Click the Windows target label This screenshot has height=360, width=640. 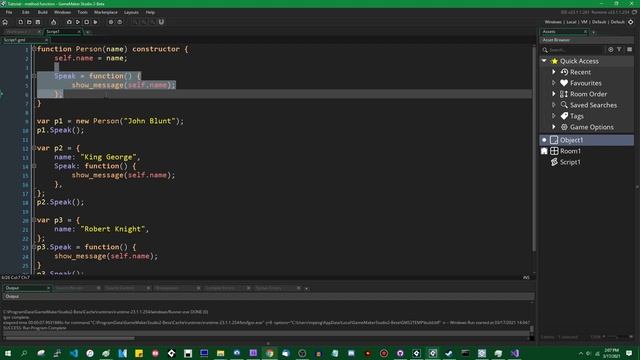pyautogui.click(x=553, y=22)
